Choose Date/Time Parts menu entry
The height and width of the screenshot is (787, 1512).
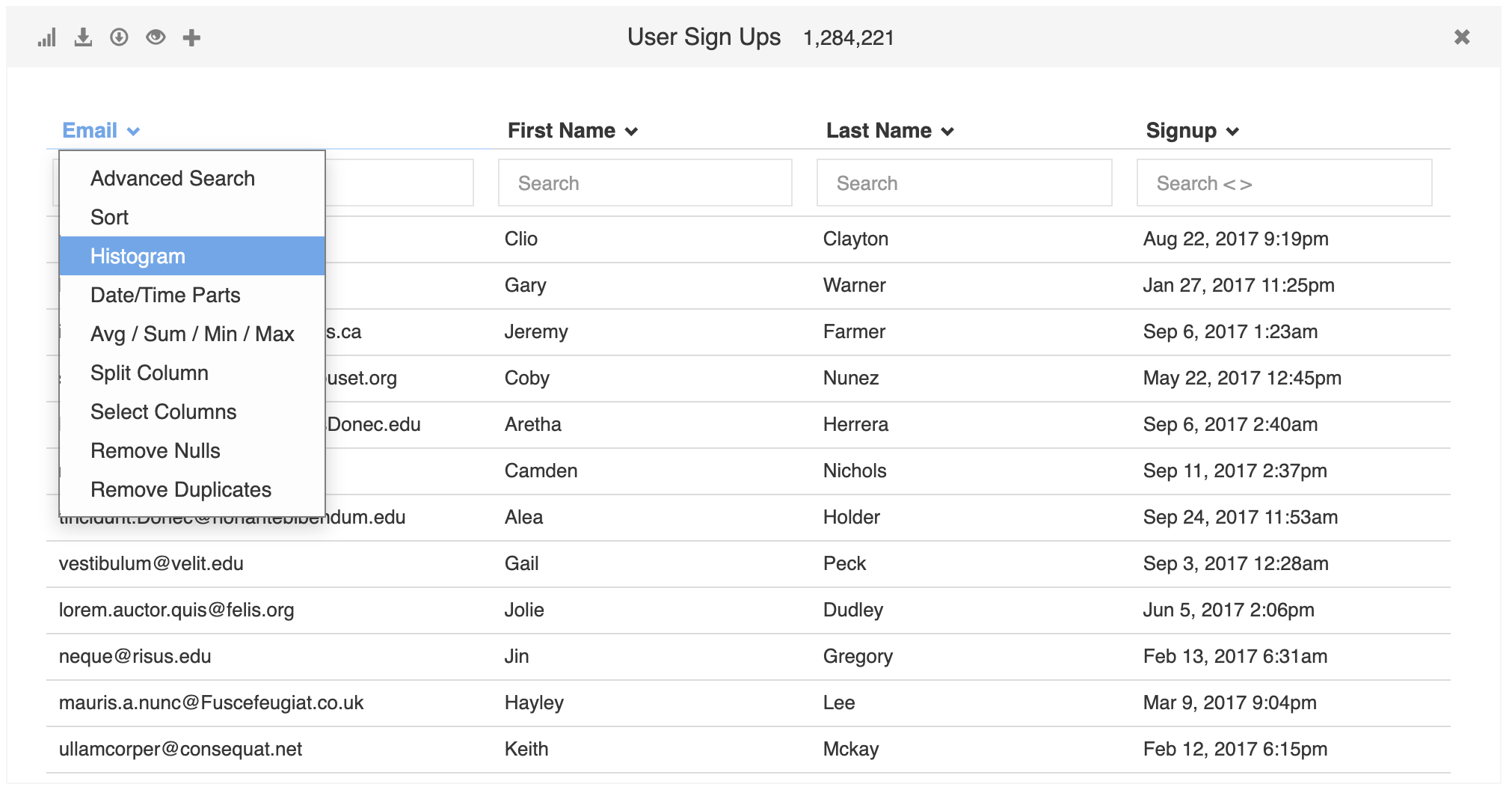[x=192, y=295]
